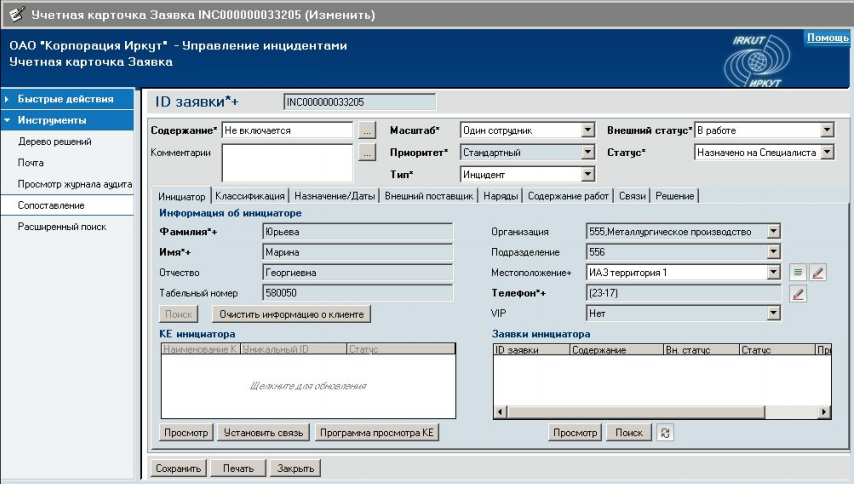Open the Масштаб dropdown

coord(588,130)
